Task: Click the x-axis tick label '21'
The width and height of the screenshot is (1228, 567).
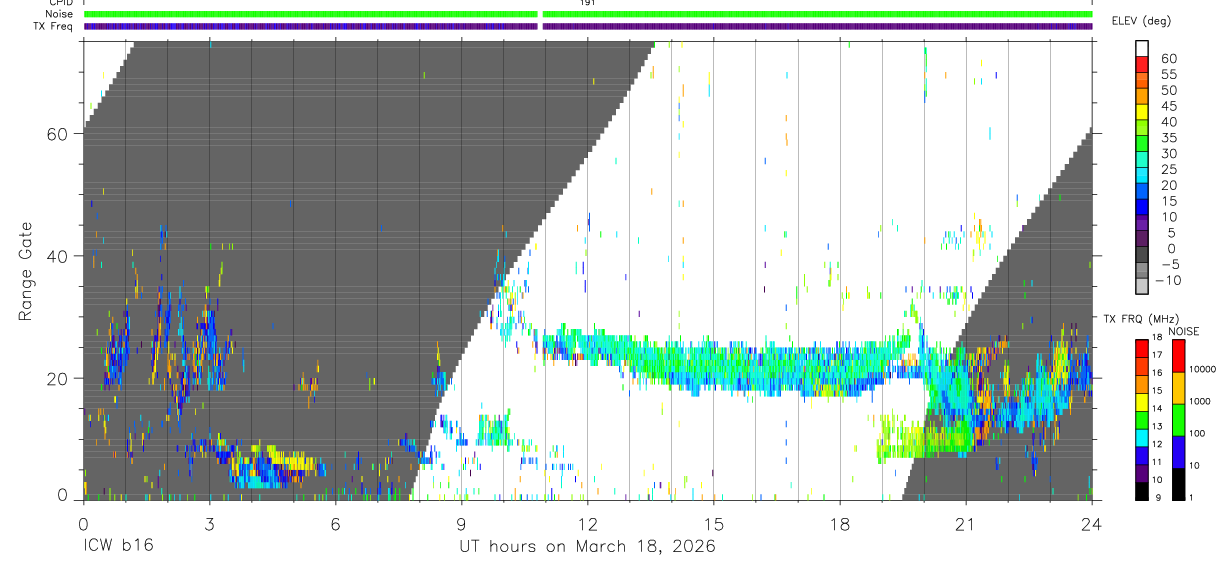Action: (966, 523)
